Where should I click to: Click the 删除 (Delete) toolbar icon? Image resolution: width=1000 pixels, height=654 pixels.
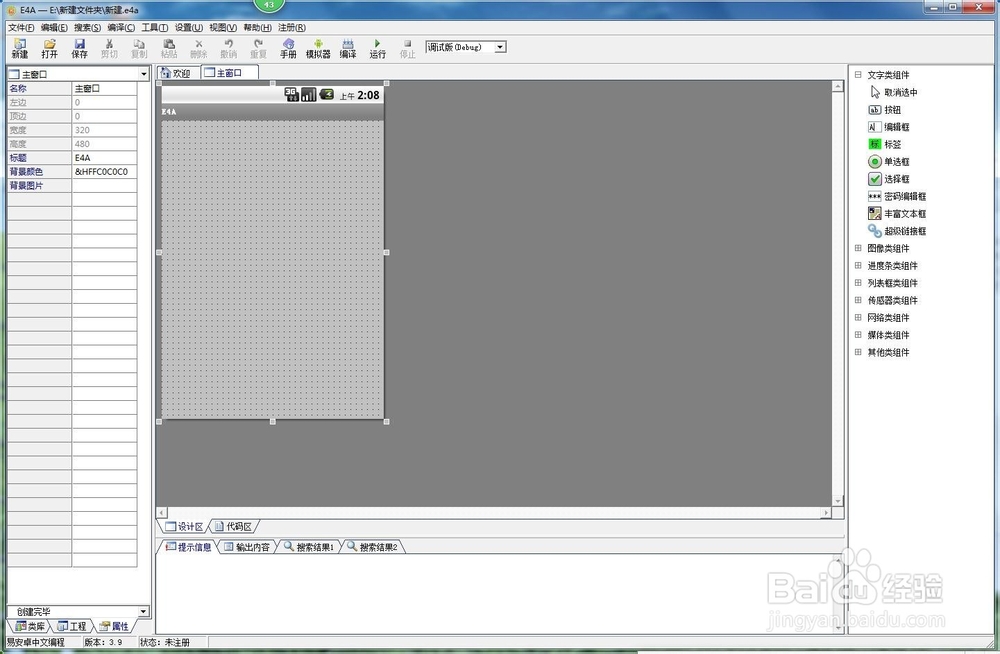[198, 48]
